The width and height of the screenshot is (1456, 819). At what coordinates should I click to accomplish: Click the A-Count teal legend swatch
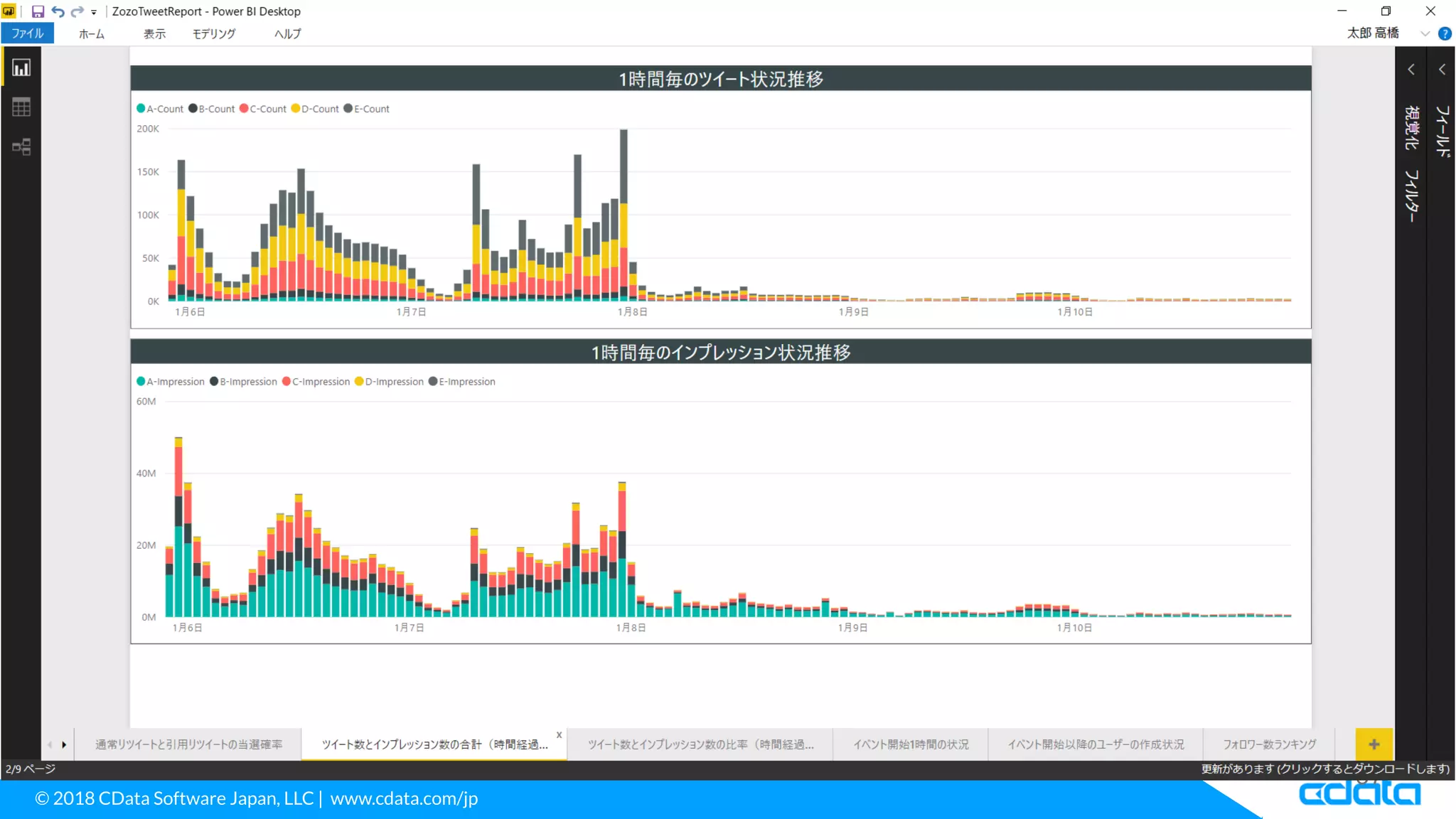point(141,109)
